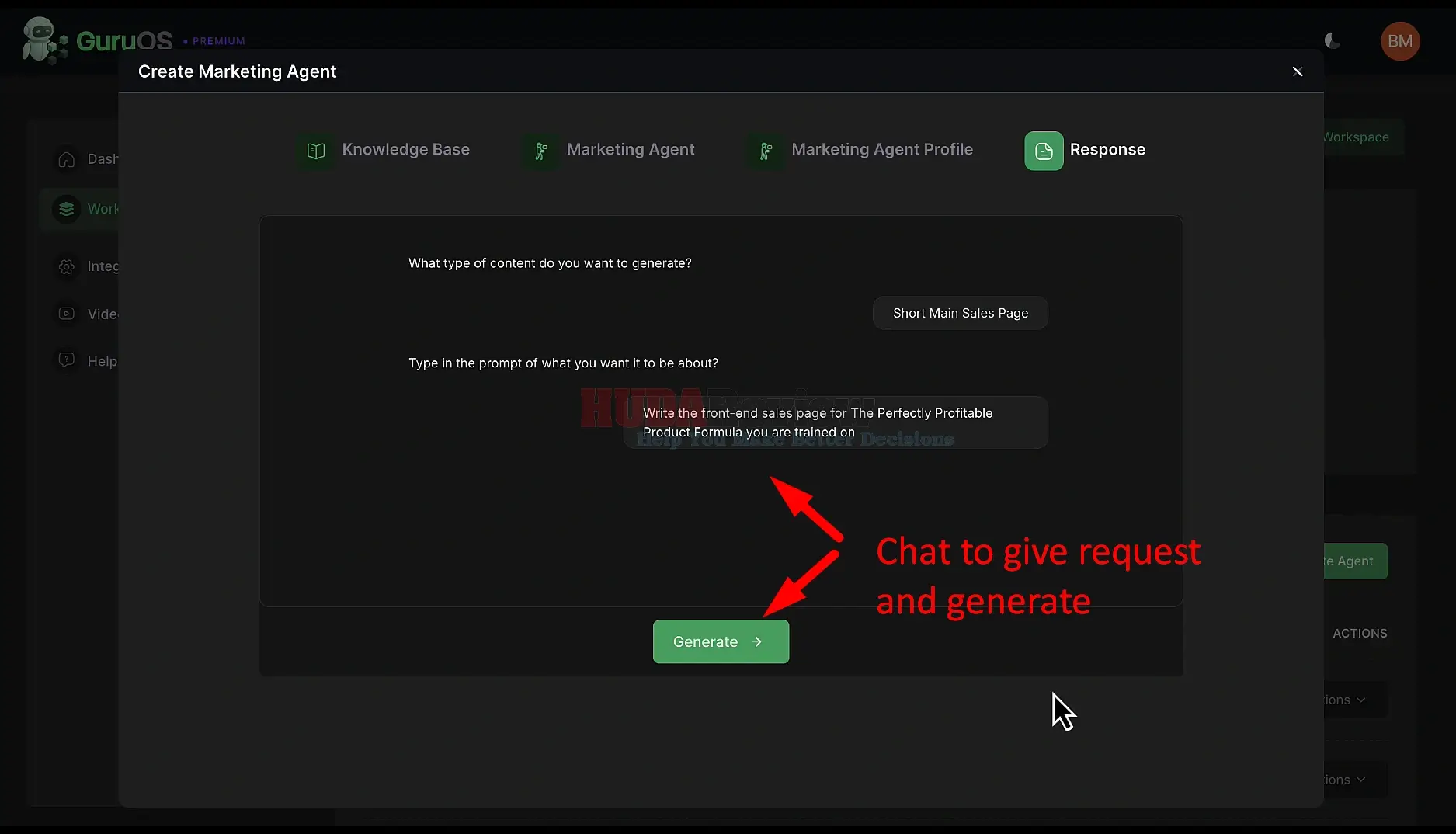The height and width of the screenshot is (834, 1456).
Task: Click the arrow chevron inside Generate
Action: 758,641
